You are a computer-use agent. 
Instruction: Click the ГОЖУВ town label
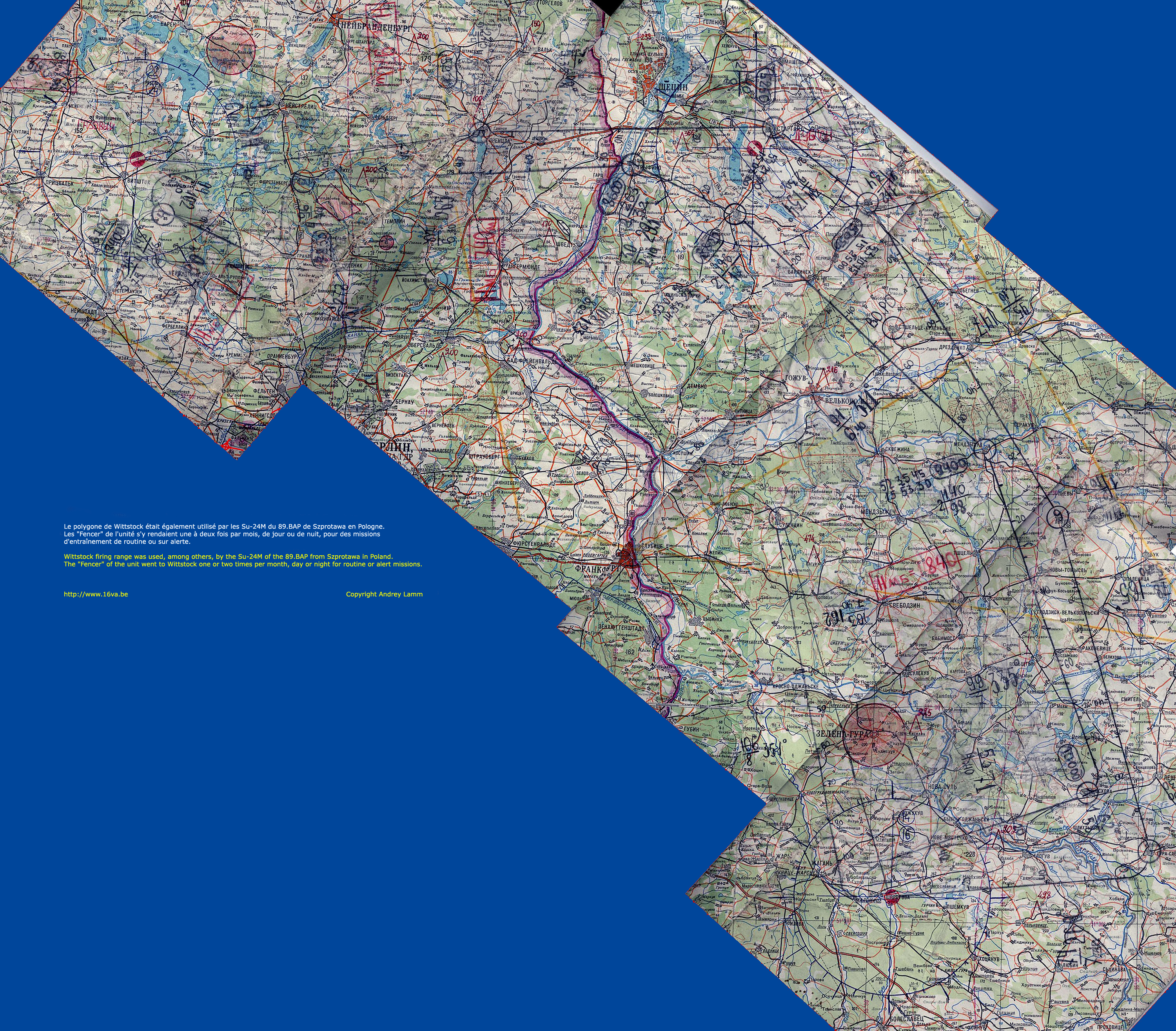tap(797, 379)
